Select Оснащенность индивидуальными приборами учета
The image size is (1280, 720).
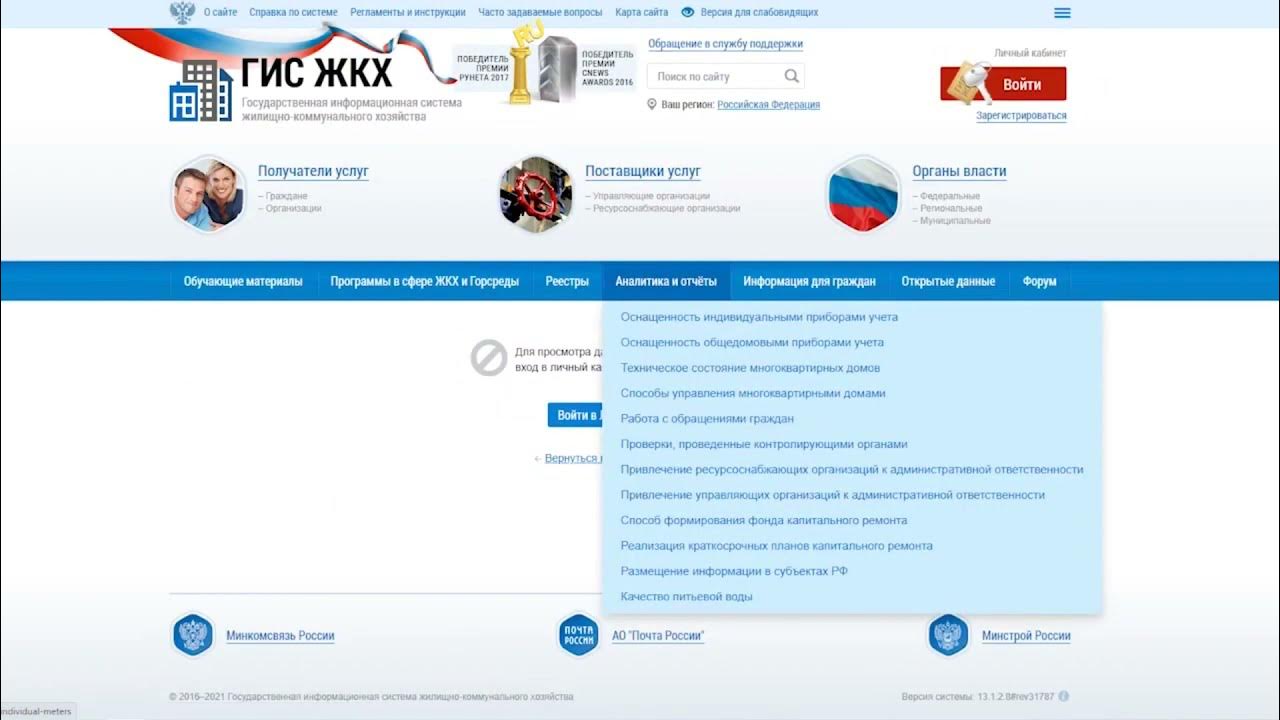[x=759, y=317]
